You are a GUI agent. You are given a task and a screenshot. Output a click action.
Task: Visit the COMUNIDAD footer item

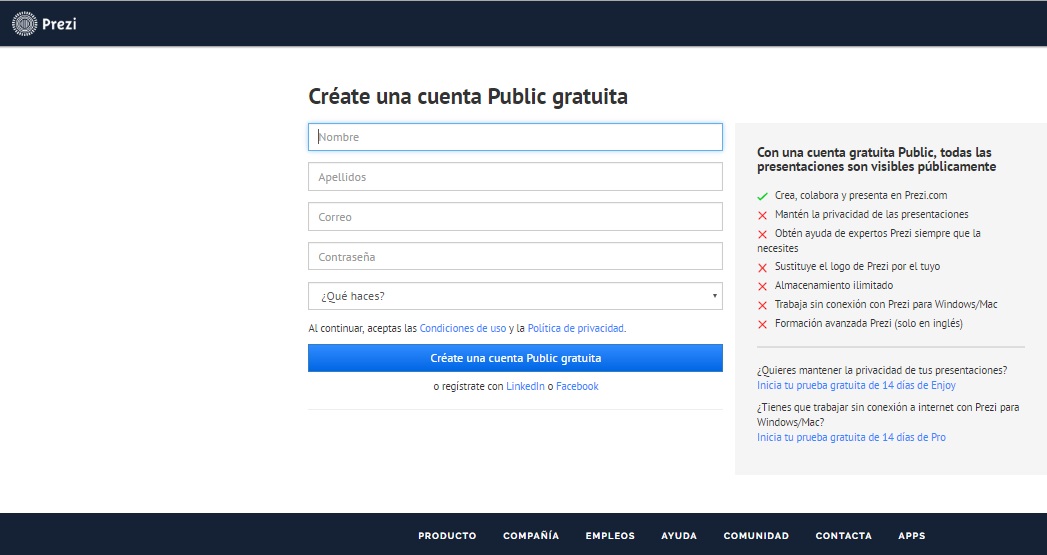756,536
